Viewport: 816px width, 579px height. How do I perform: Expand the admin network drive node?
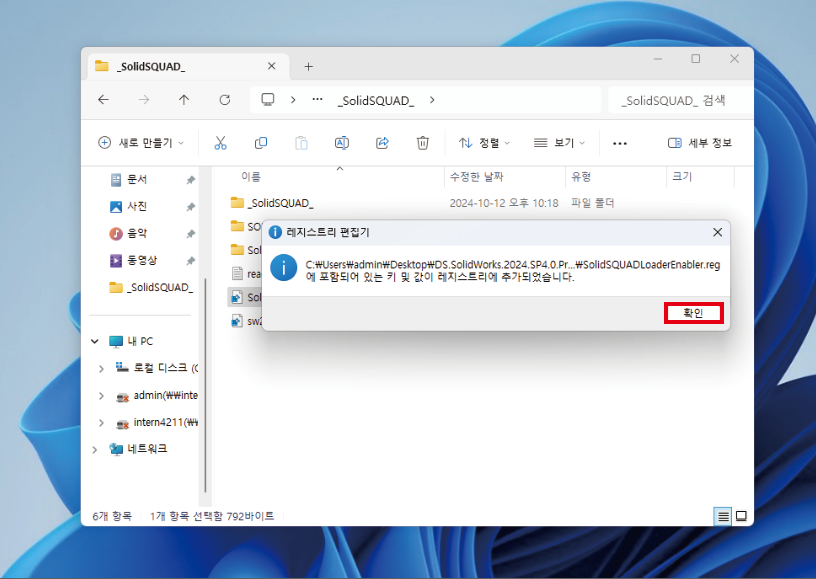point(101,395)
